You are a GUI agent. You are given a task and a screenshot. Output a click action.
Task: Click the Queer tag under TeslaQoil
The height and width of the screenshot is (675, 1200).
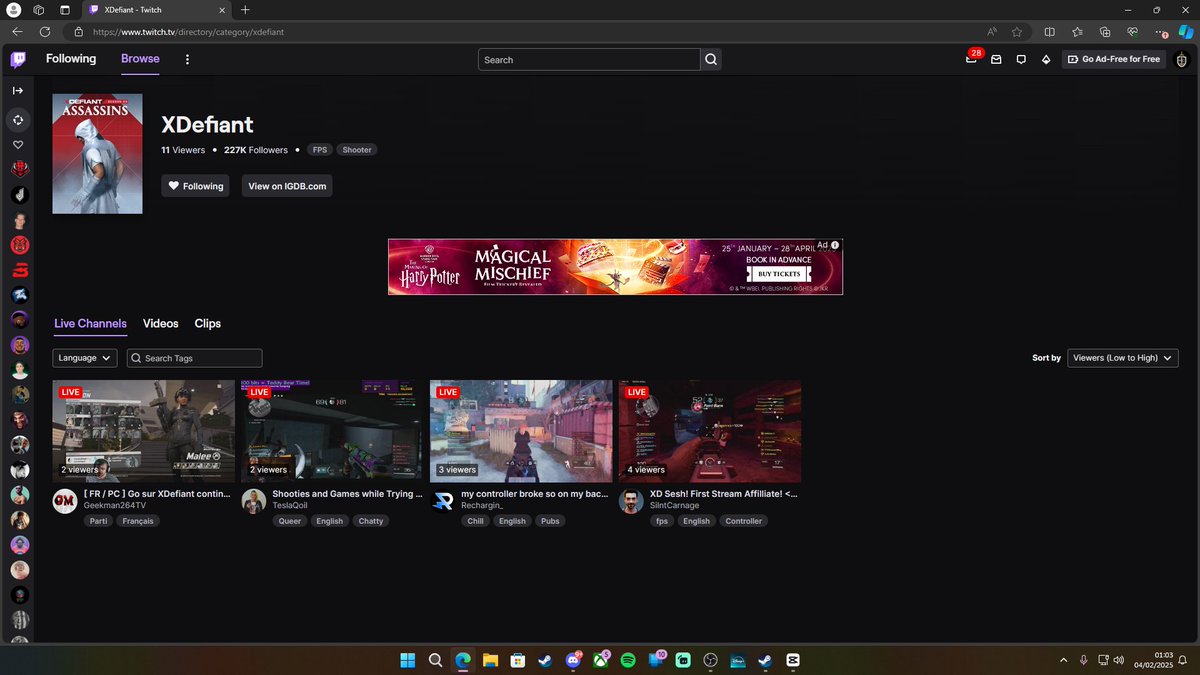289,521
